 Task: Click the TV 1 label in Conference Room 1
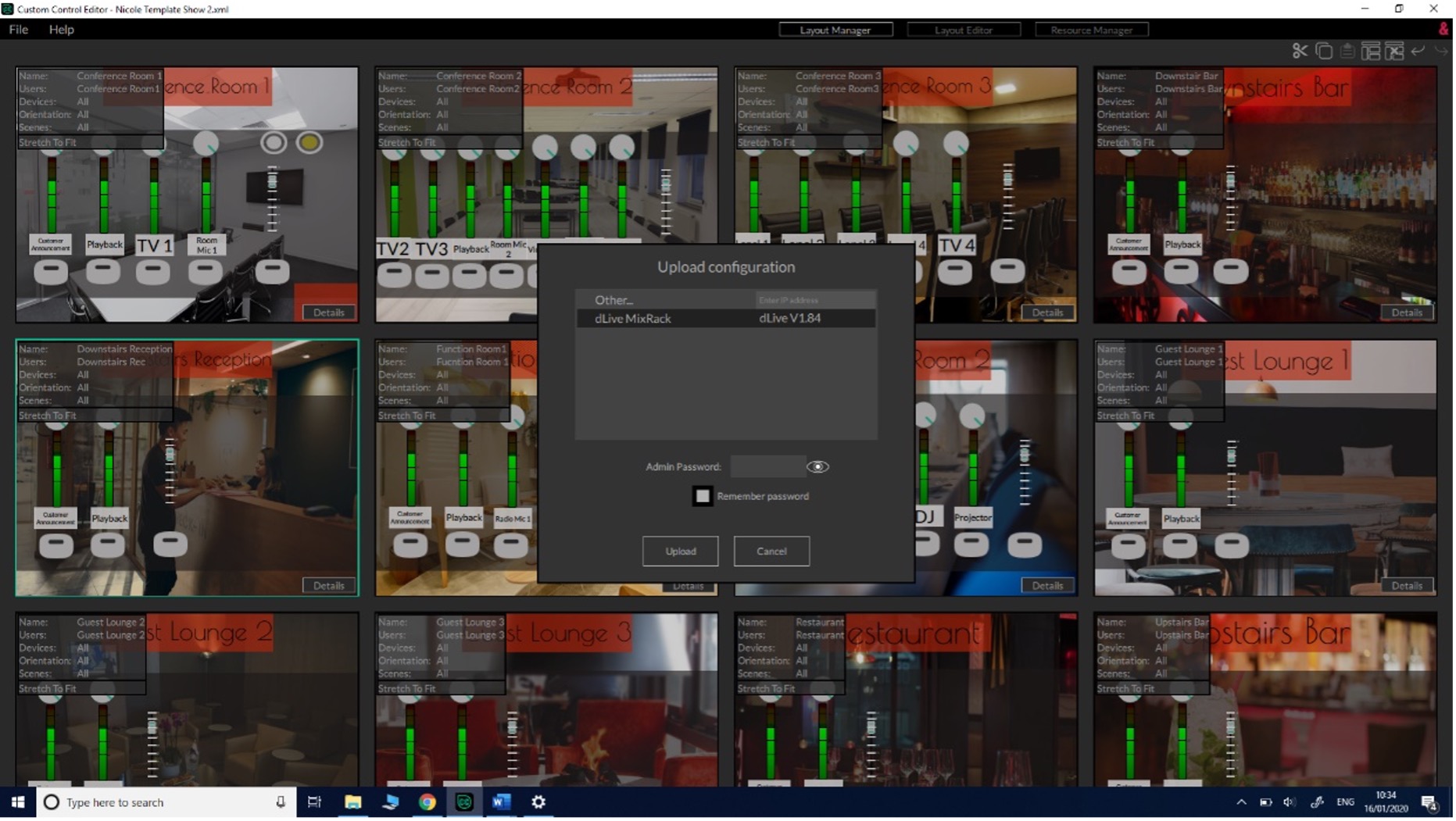coord(155,246)
